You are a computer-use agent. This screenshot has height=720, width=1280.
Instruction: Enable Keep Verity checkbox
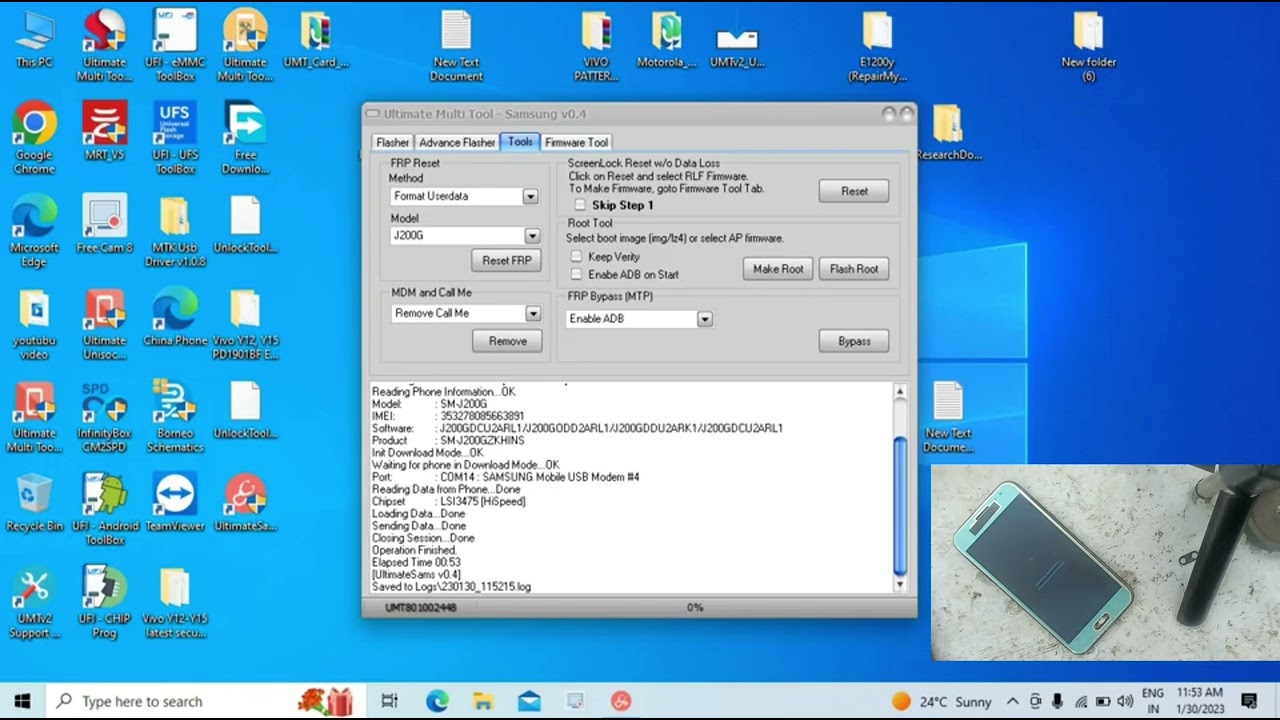(x=576, y=257)
